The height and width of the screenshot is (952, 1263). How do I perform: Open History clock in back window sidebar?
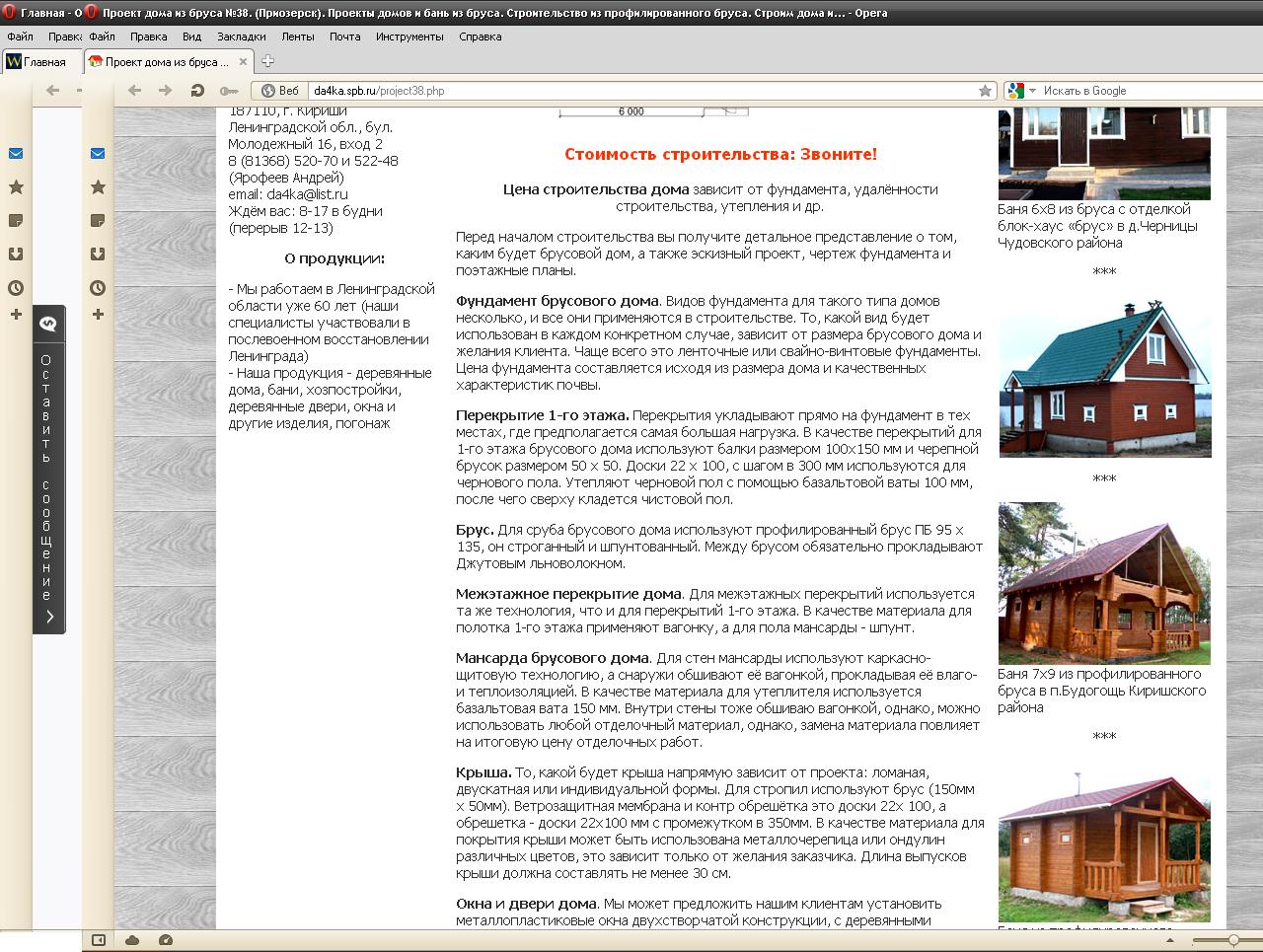click(x=16, y=288)
